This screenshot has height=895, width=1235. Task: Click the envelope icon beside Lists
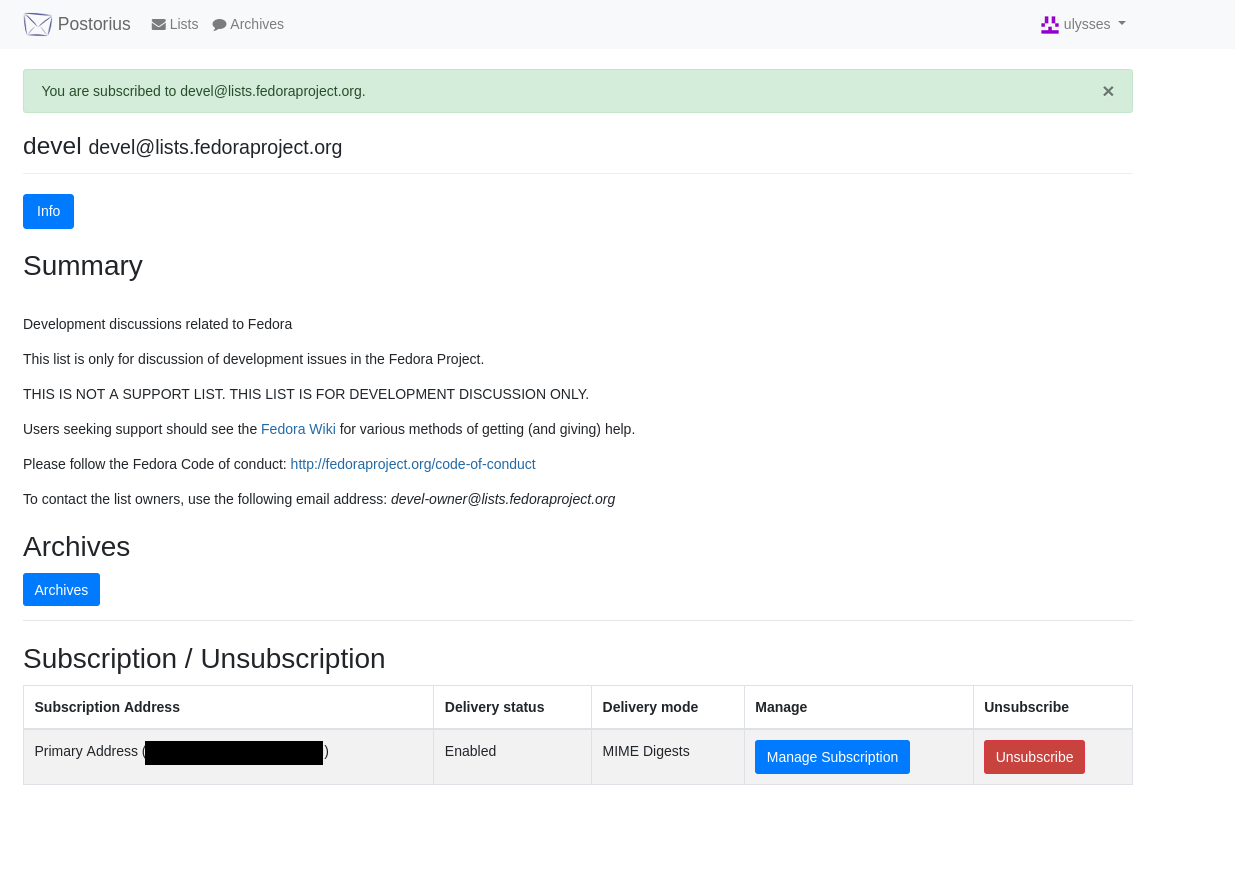point(159,24)
